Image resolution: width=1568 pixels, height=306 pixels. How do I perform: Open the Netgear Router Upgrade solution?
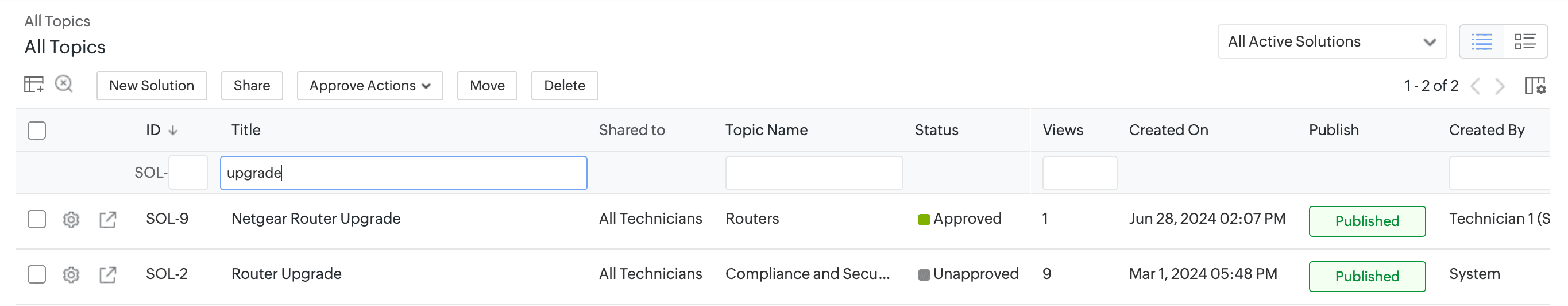(315, 219)
